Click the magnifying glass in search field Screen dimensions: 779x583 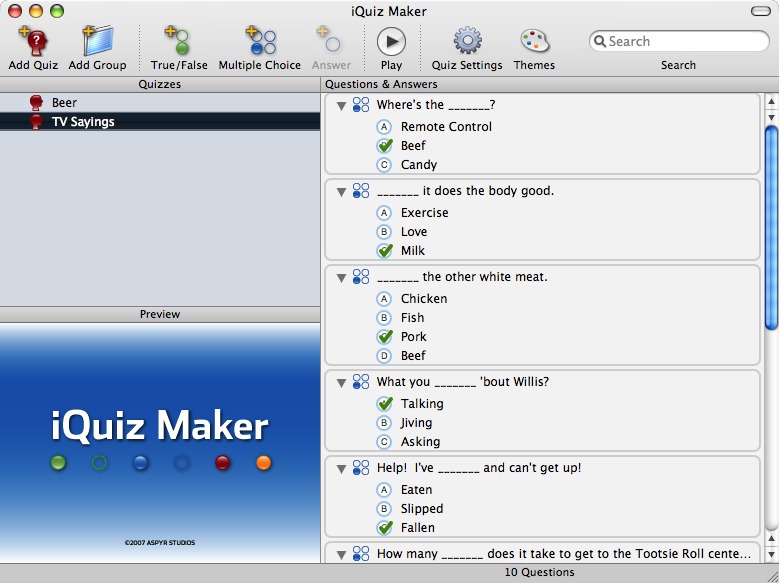coord(600,41)
